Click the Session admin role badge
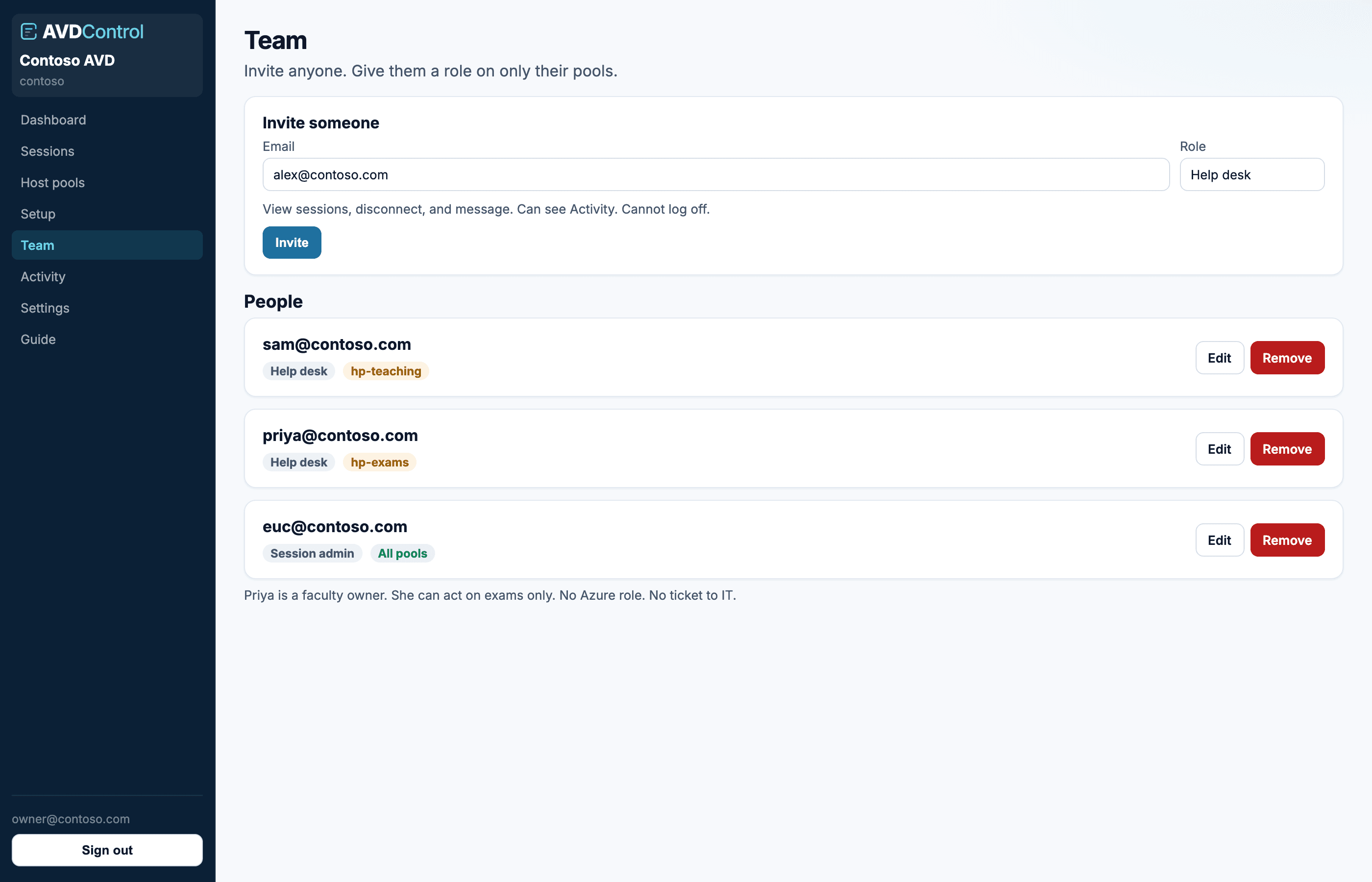Viewport: 1372px width, 882px height. [x=312, y=553]
